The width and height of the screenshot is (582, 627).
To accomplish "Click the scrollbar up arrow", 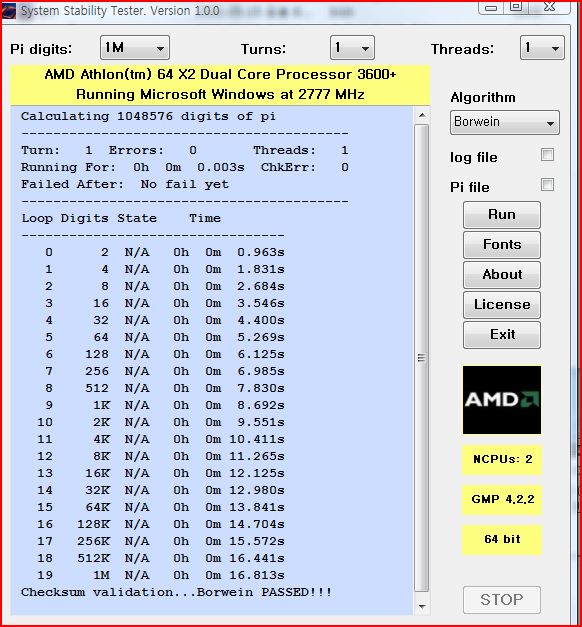I will tap(422, 116).
